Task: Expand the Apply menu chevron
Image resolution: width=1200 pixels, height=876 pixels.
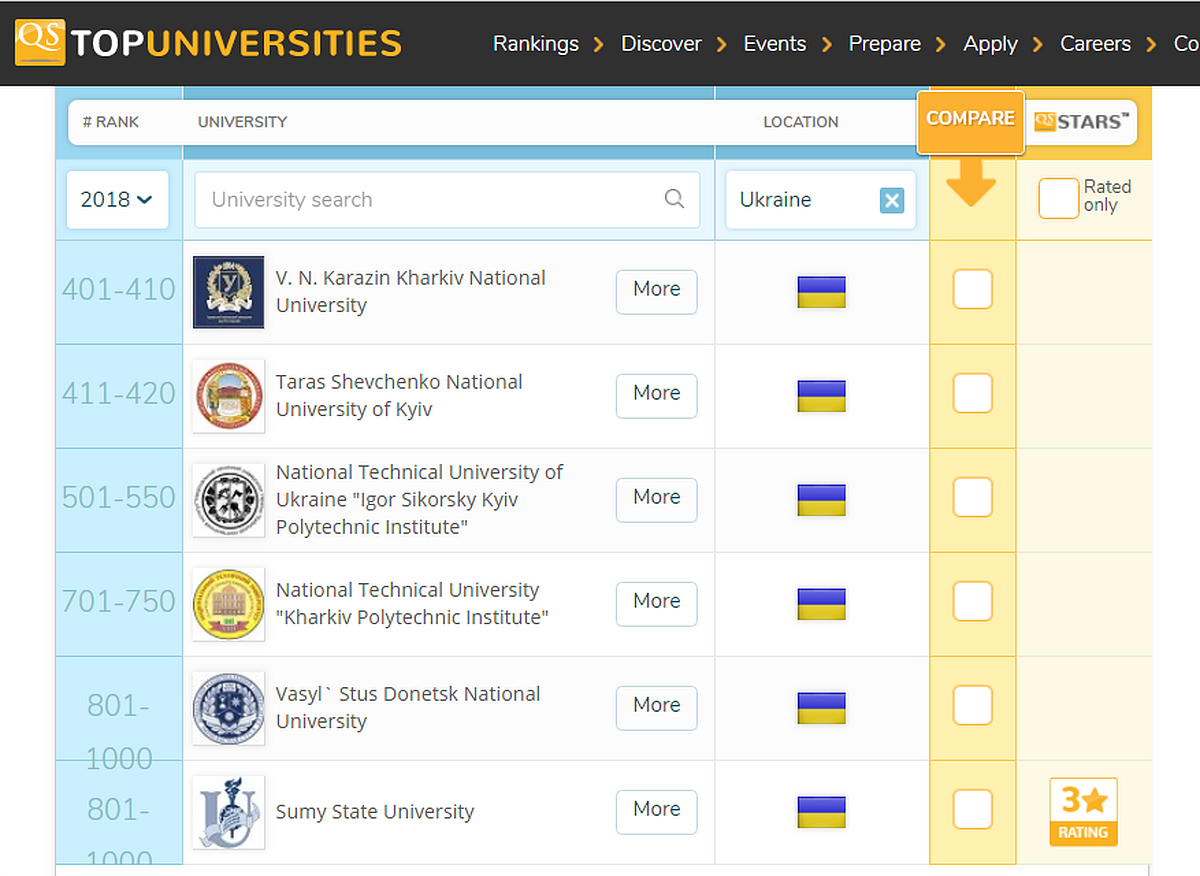Action: (1038, 44)
